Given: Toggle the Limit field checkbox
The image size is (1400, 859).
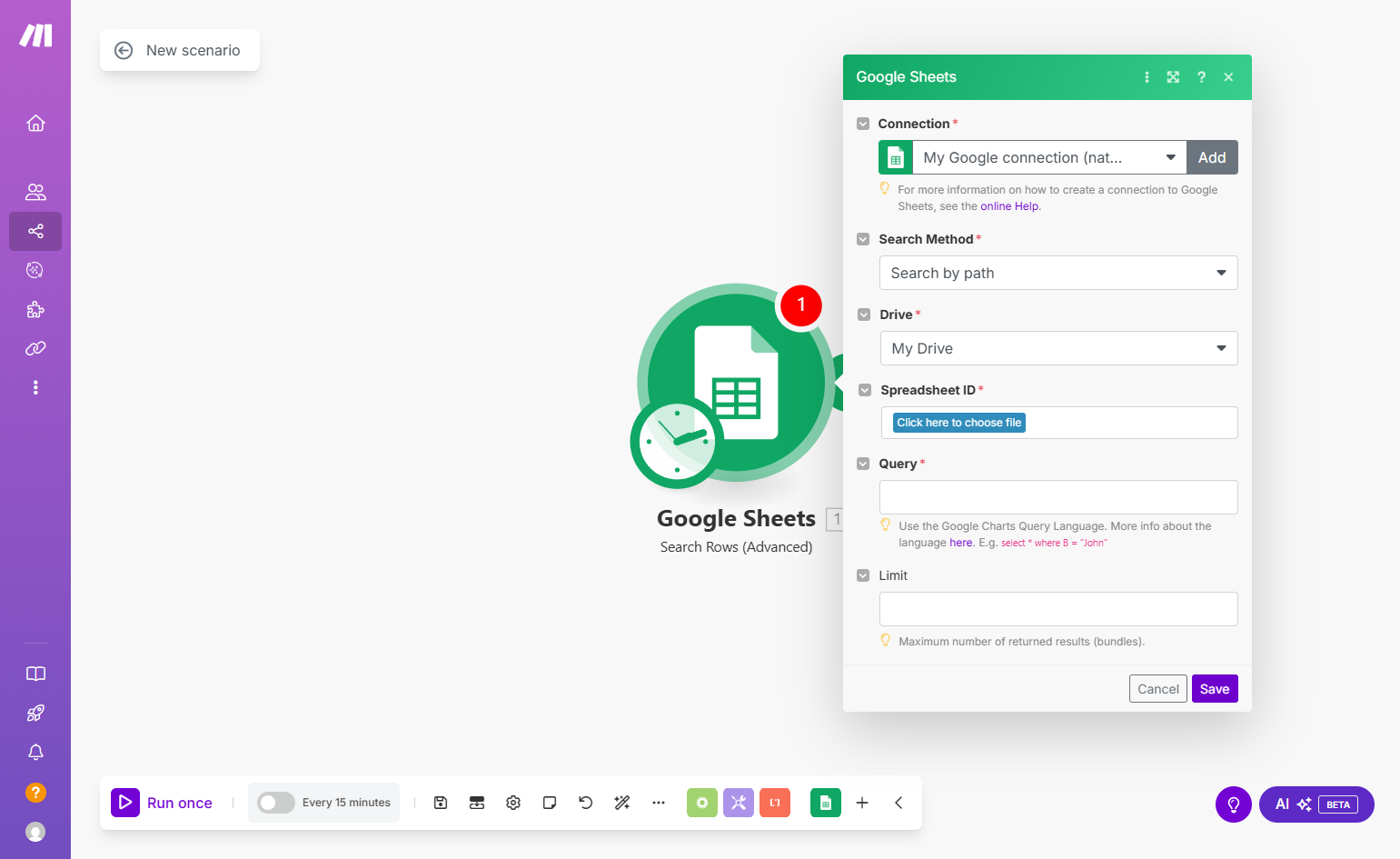Looking at the screenshot, I should point(863,575).
